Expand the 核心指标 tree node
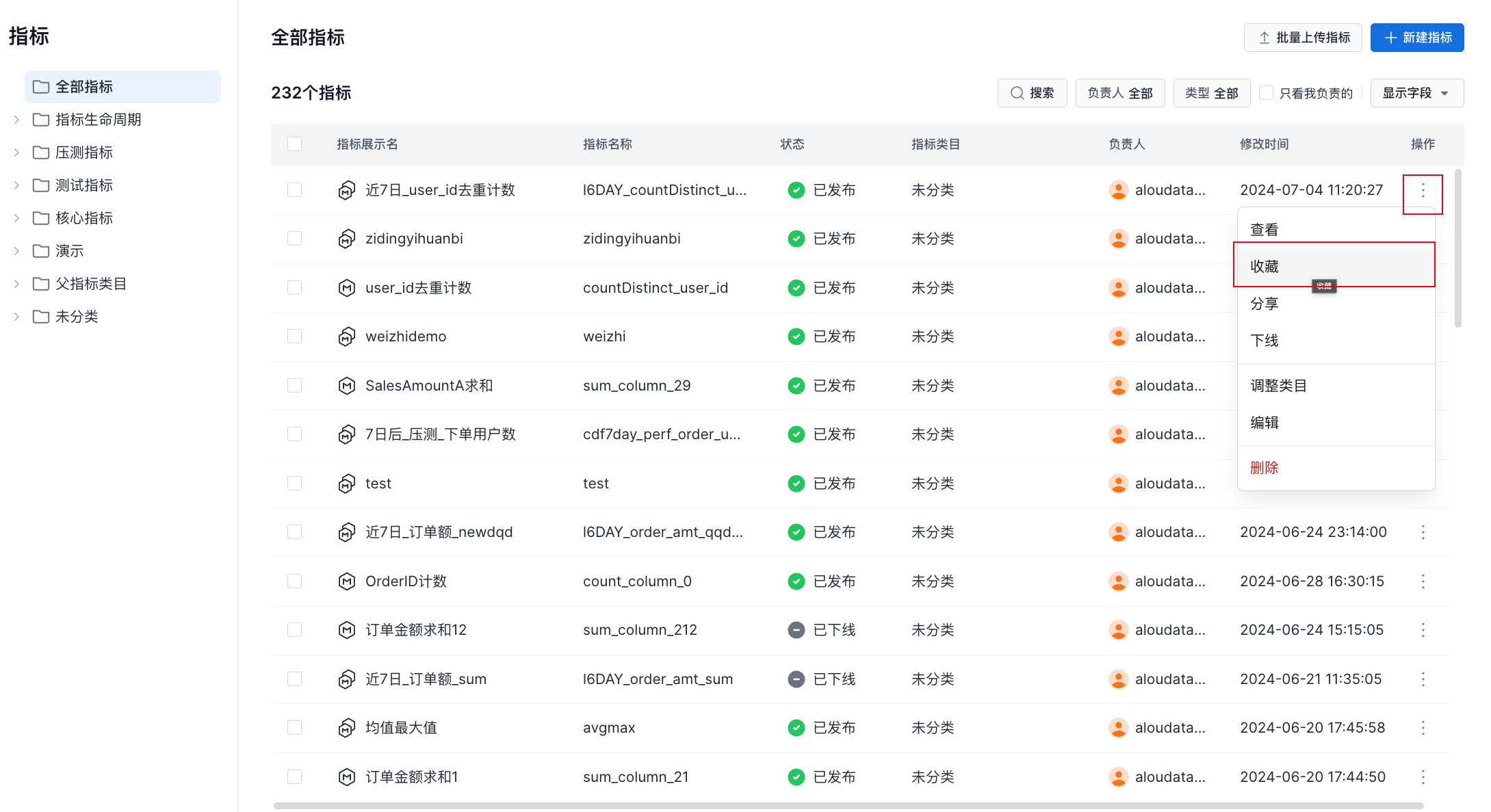The image size is (1491, 812). point(16,218)
